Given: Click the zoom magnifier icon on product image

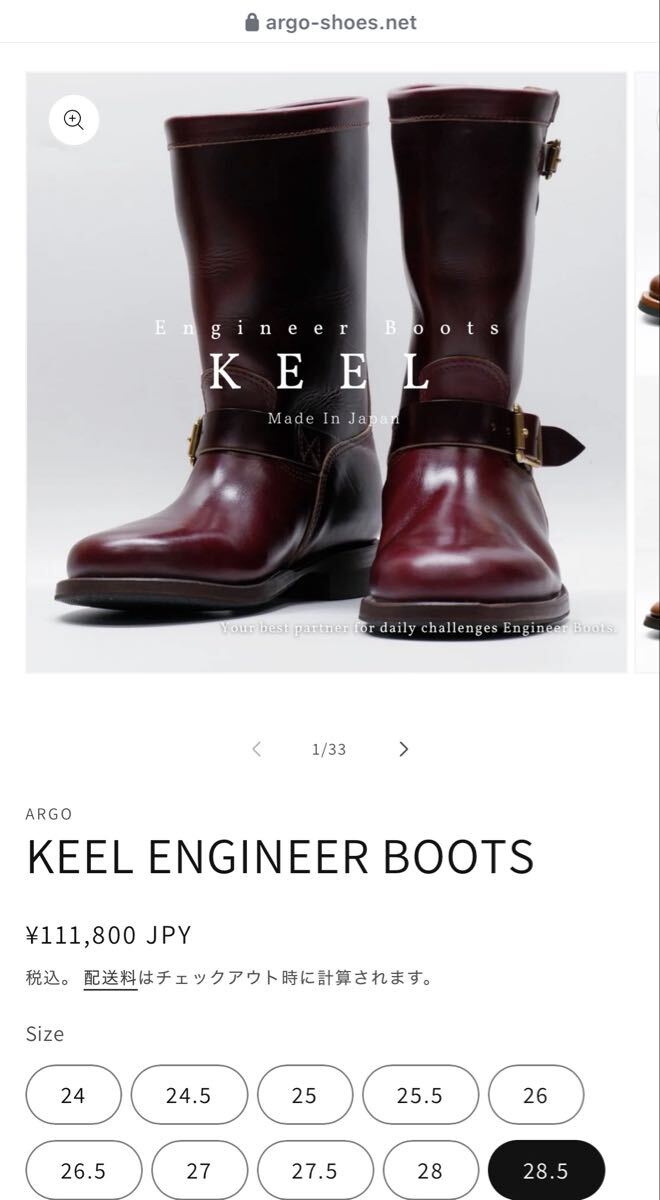Looking at the screenshot, I should click(x=74, y=121).
